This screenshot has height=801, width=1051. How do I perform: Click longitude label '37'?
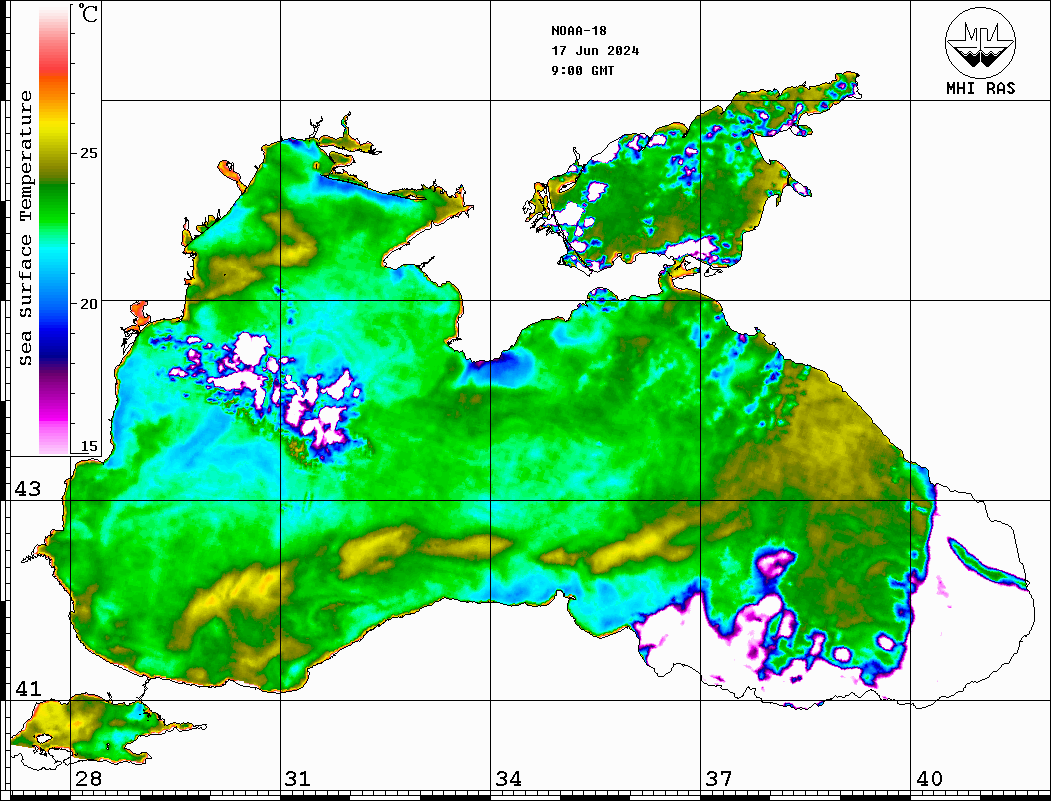pos(719,779)
